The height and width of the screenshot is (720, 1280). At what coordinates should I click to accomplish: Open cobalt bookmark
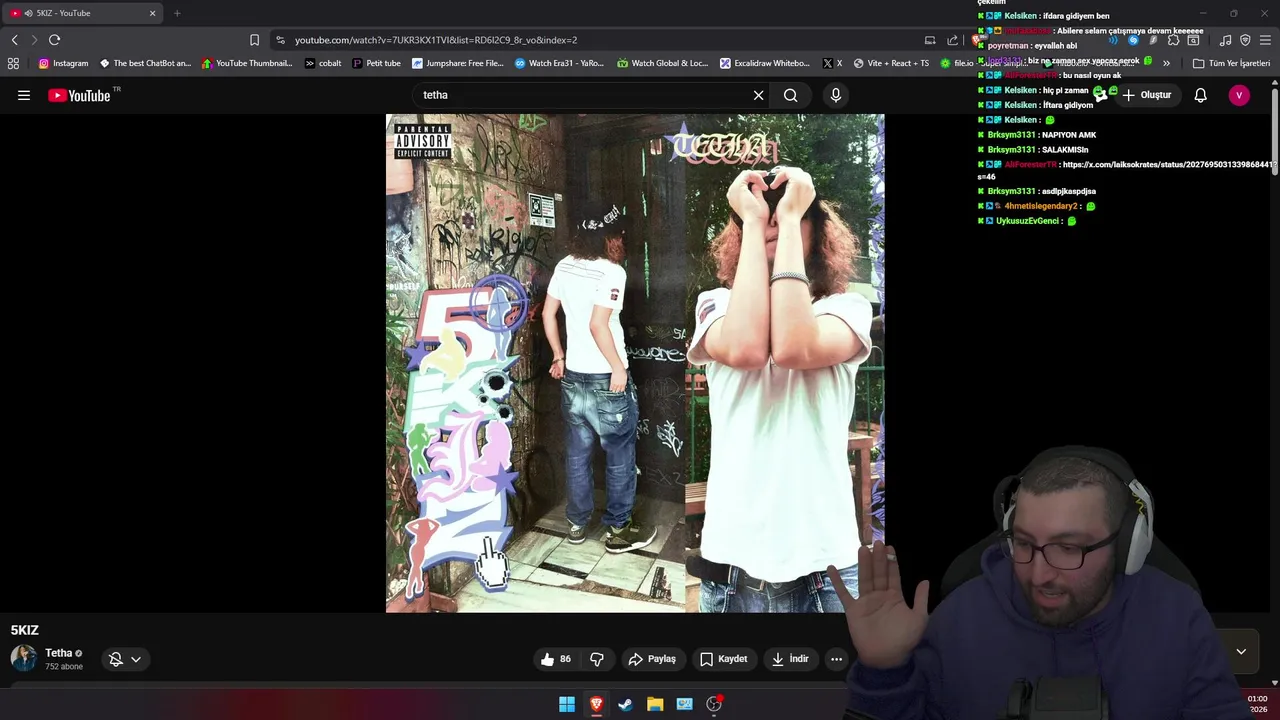[x=323, y=63]
